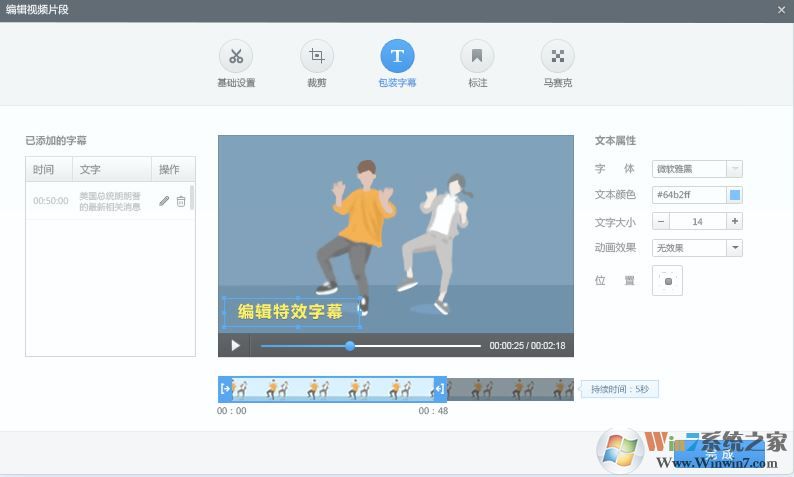Select the 编辑特效字幕 text overlay
This screenshot has height=477, width=794.
[x=290, y=311]
